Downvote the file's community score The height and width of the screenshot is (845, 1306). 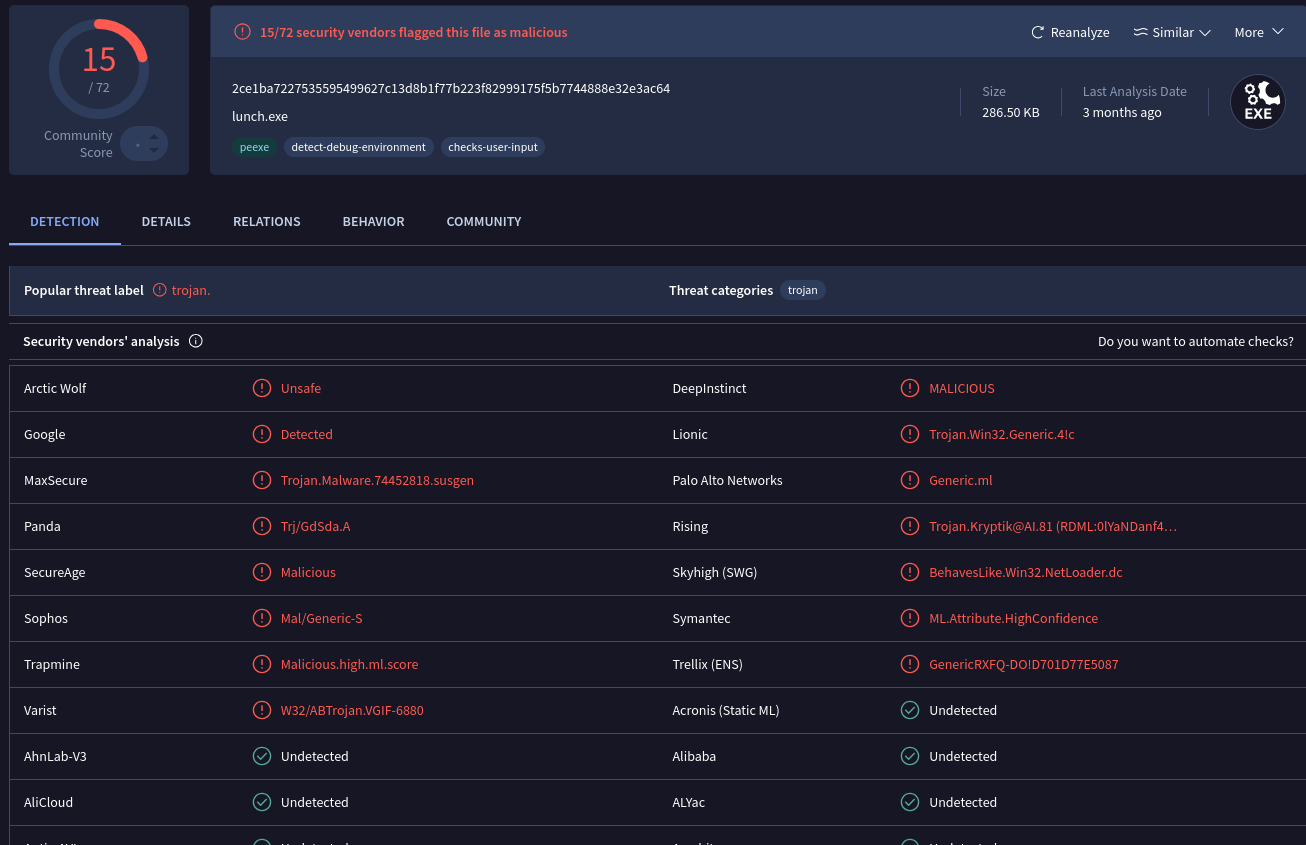[x=154, y=151]
